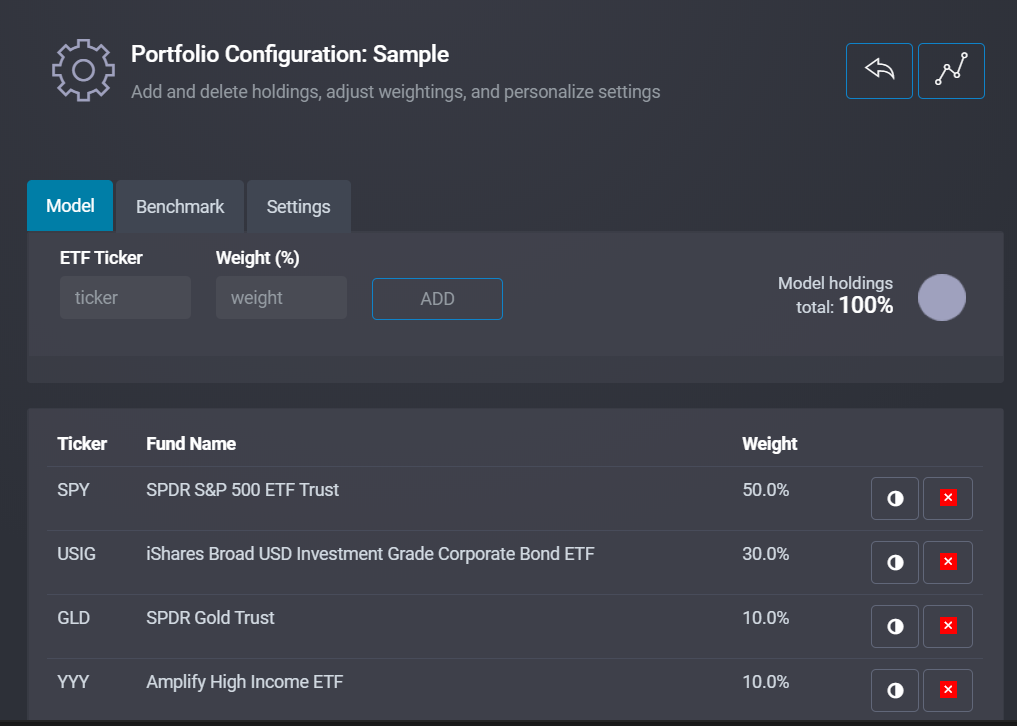Focus the weight percentage input
1017x726 pixels.
pos(281,298)
